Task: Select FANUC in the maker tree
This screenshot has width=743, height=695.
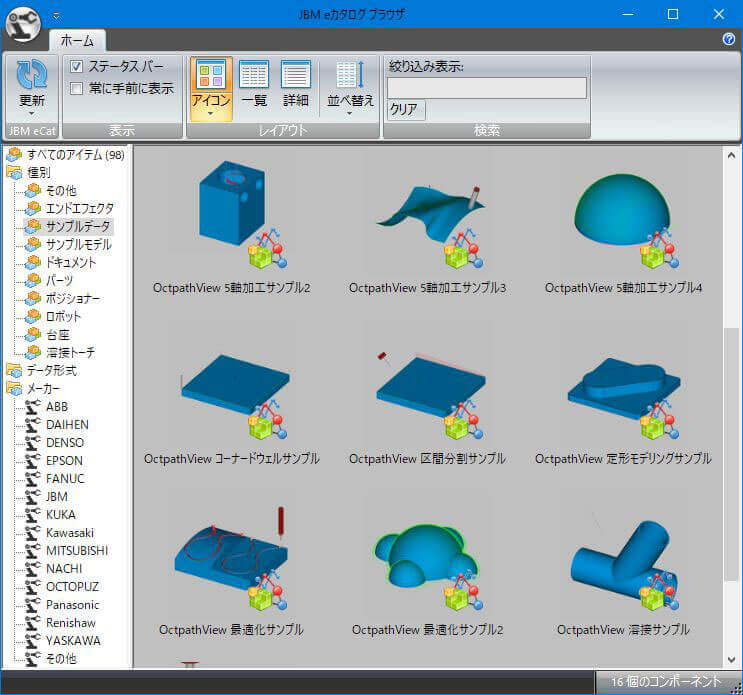Action: pos(65,478)
